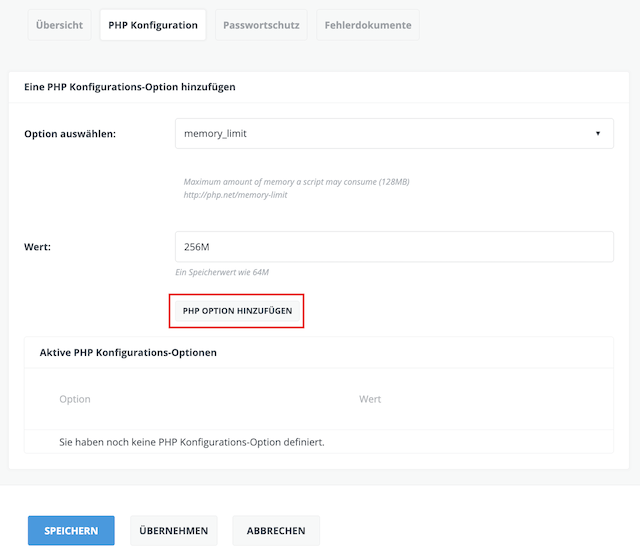640x553 pixels.
Task: Click PHP OPTION HINZUFÜGEN button
Action: tap(237, 311)
